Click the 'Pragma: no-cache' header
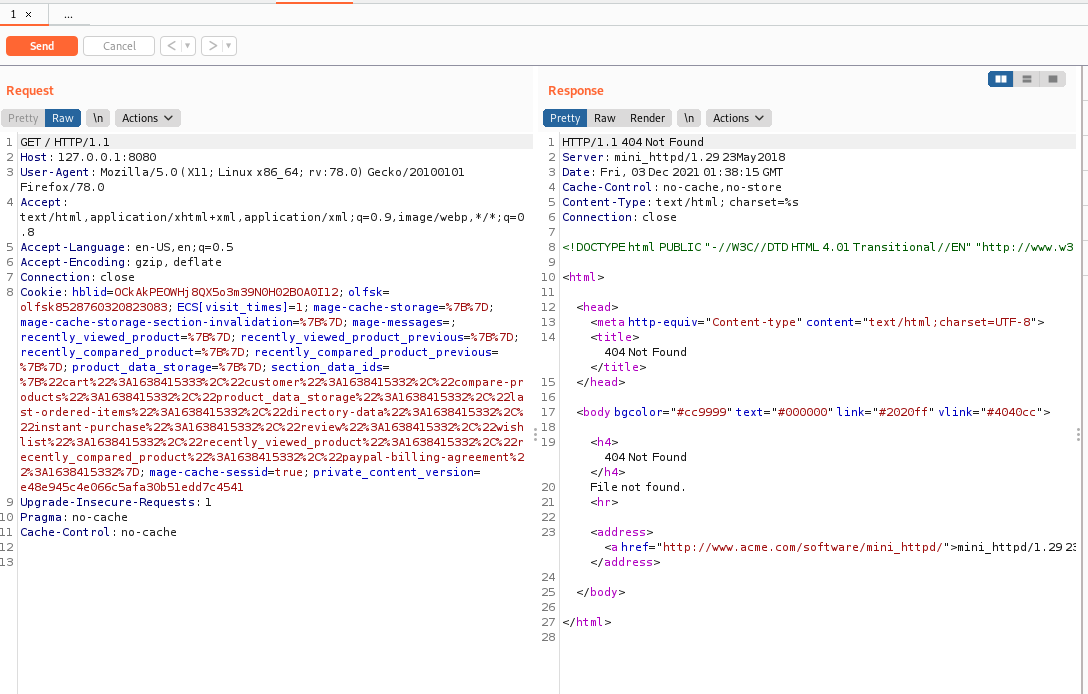1088x694 pixels. [74, 517]
